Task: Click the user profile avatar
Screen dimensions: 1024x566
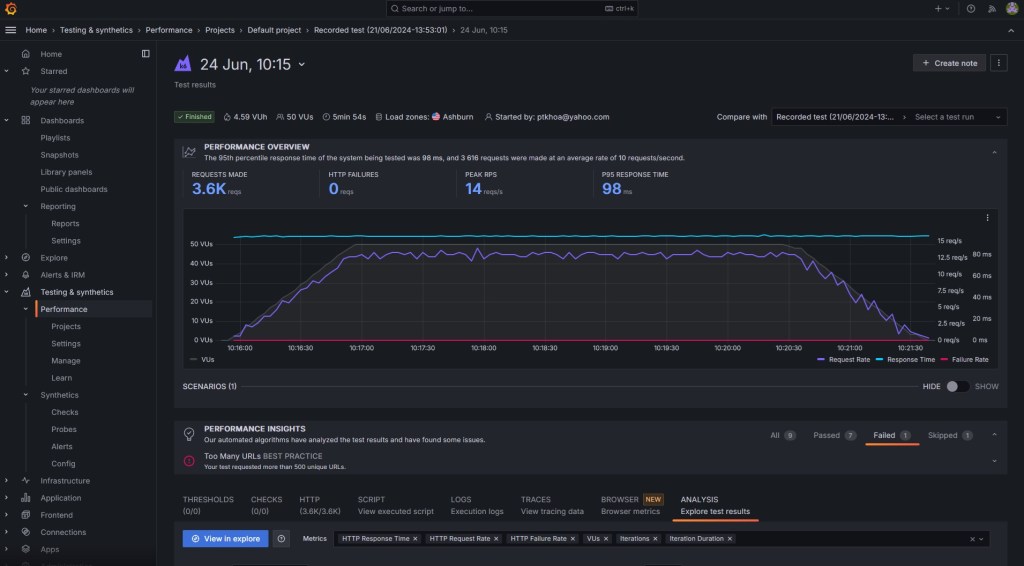Action: click(x=1011, y=9)
